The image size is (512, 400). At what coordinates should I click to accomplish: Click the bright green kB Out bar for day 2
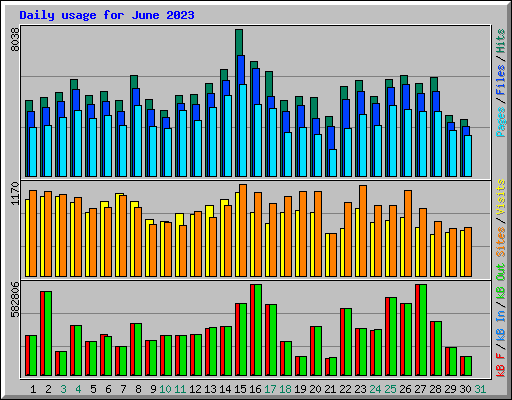(48, 334)
